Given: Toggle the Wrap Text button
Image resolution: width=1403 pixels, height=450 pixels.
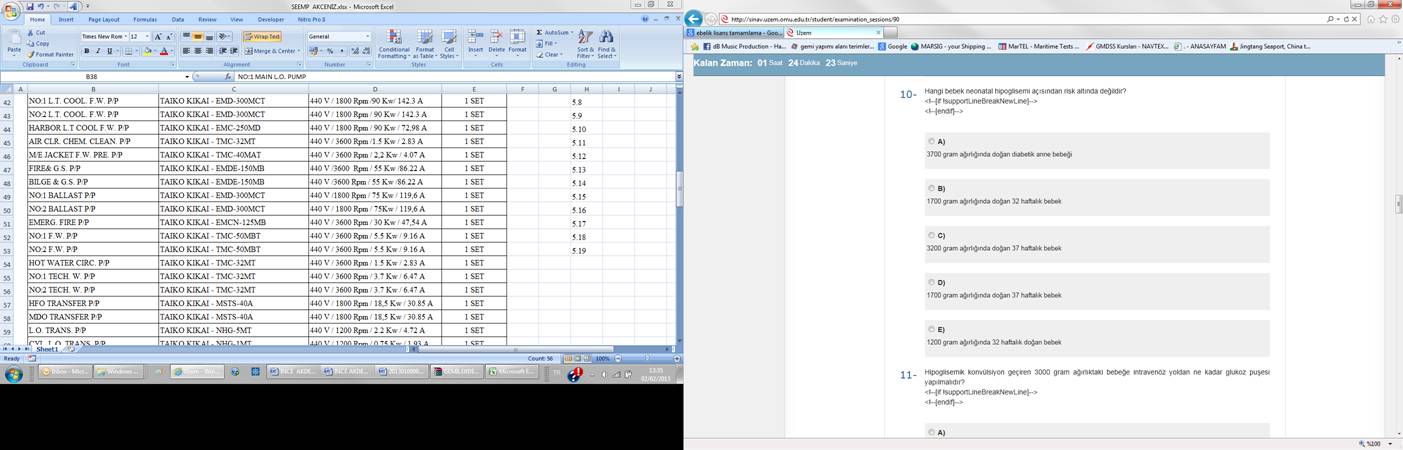Looking at the screenshot, I should pos(262,37).
